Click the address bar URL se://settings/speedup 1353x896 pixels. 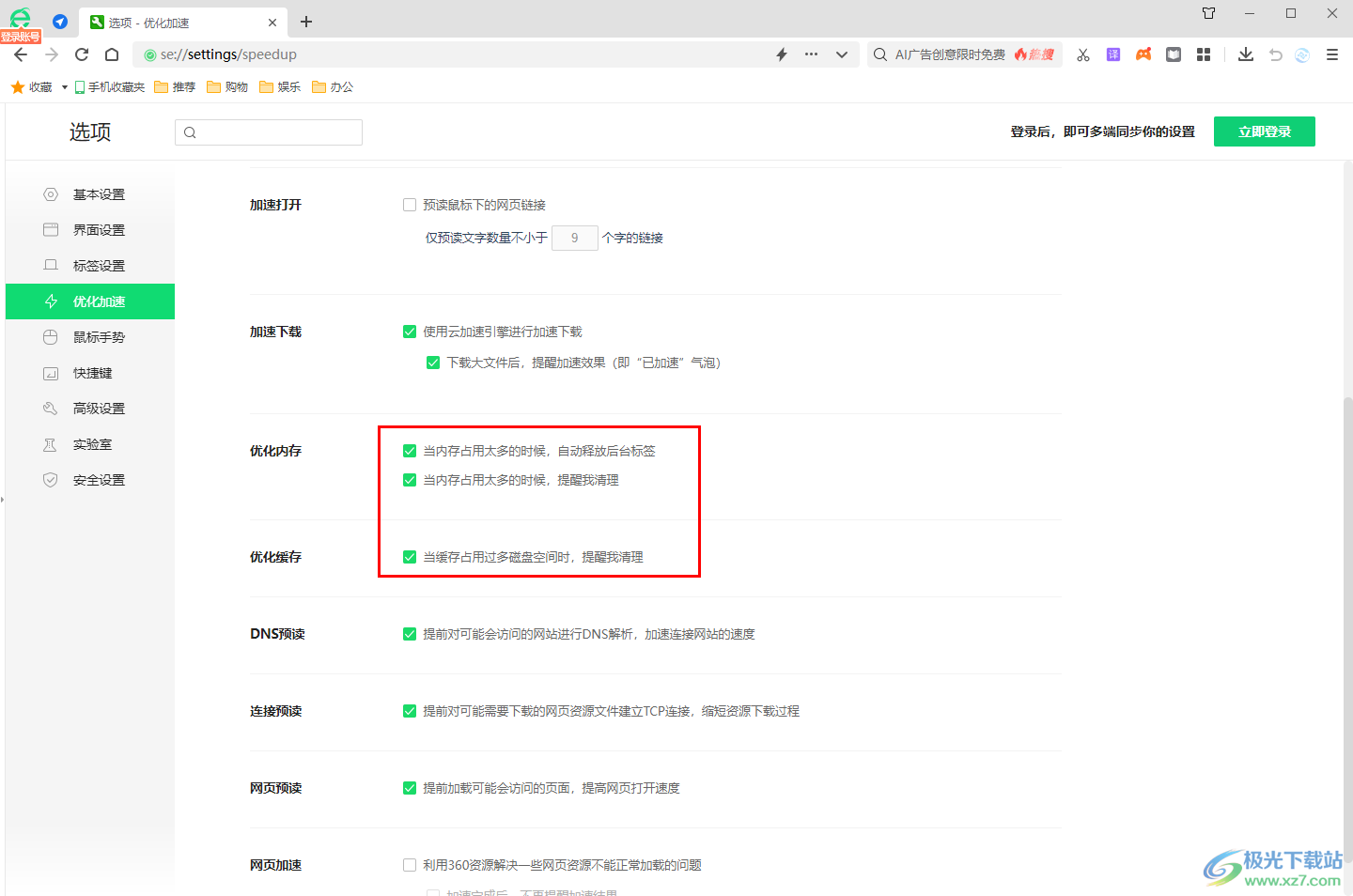pos(228,54)
